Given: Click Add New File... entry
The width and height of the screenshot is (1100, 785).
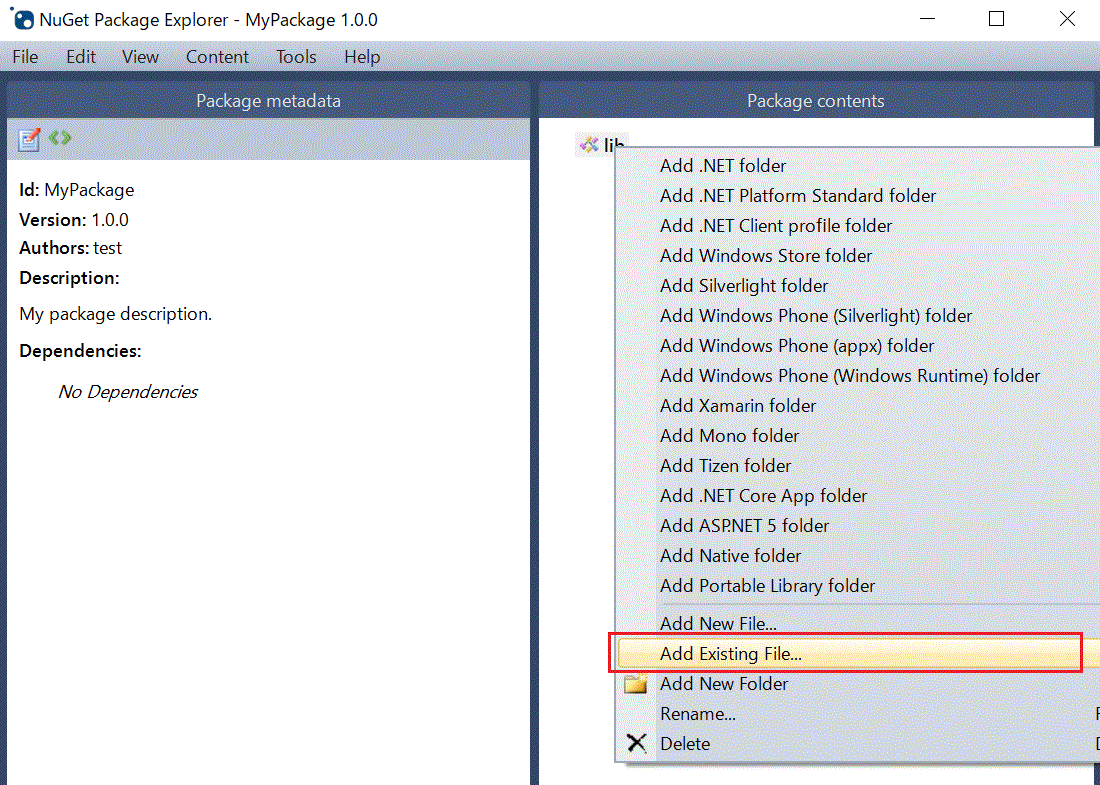Looking at the screenshot, I should click(x=857, y=624).
